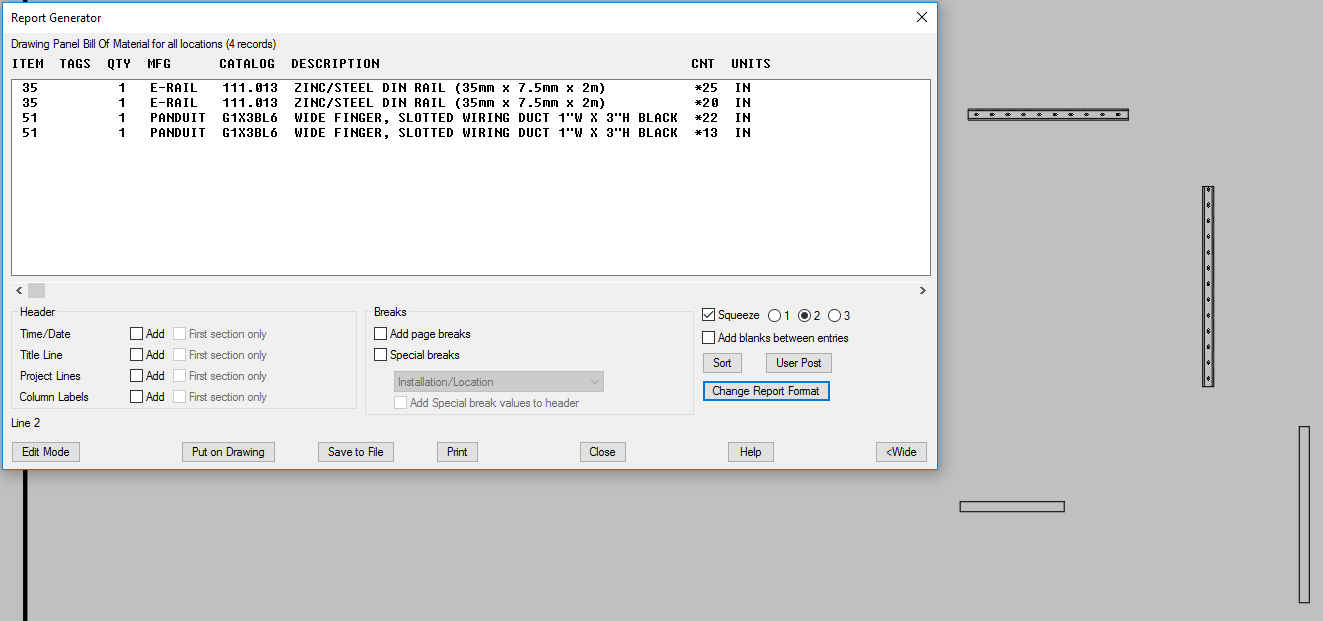
Task: Click the <Wide toggle button
Action: 902,452
